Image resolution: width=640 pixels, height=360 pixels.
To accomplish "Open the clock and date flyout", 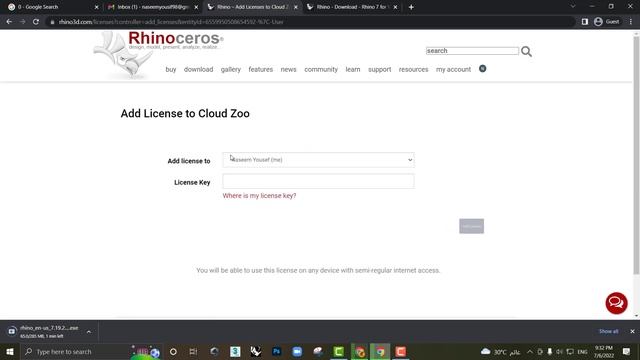I will click(604, 351).
